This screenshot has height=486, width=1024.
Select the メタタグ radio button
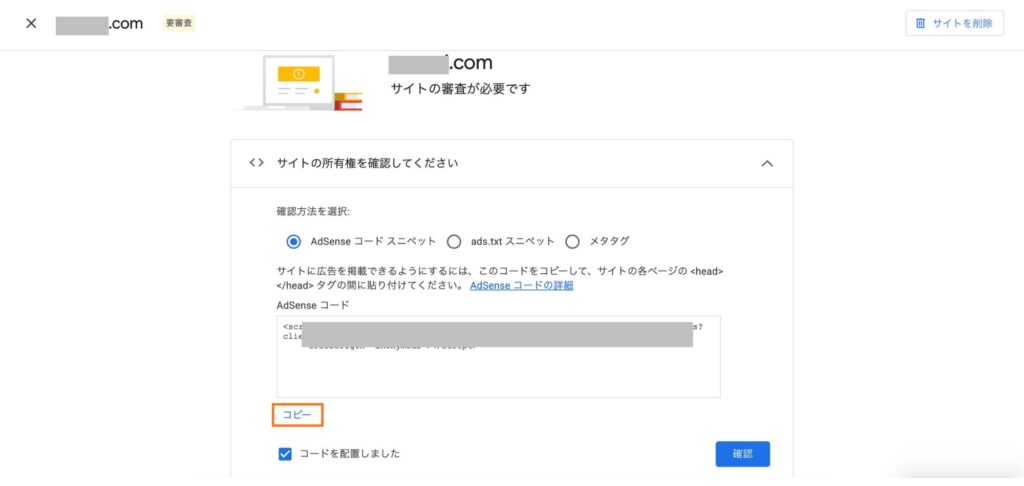tap(573, 241)
